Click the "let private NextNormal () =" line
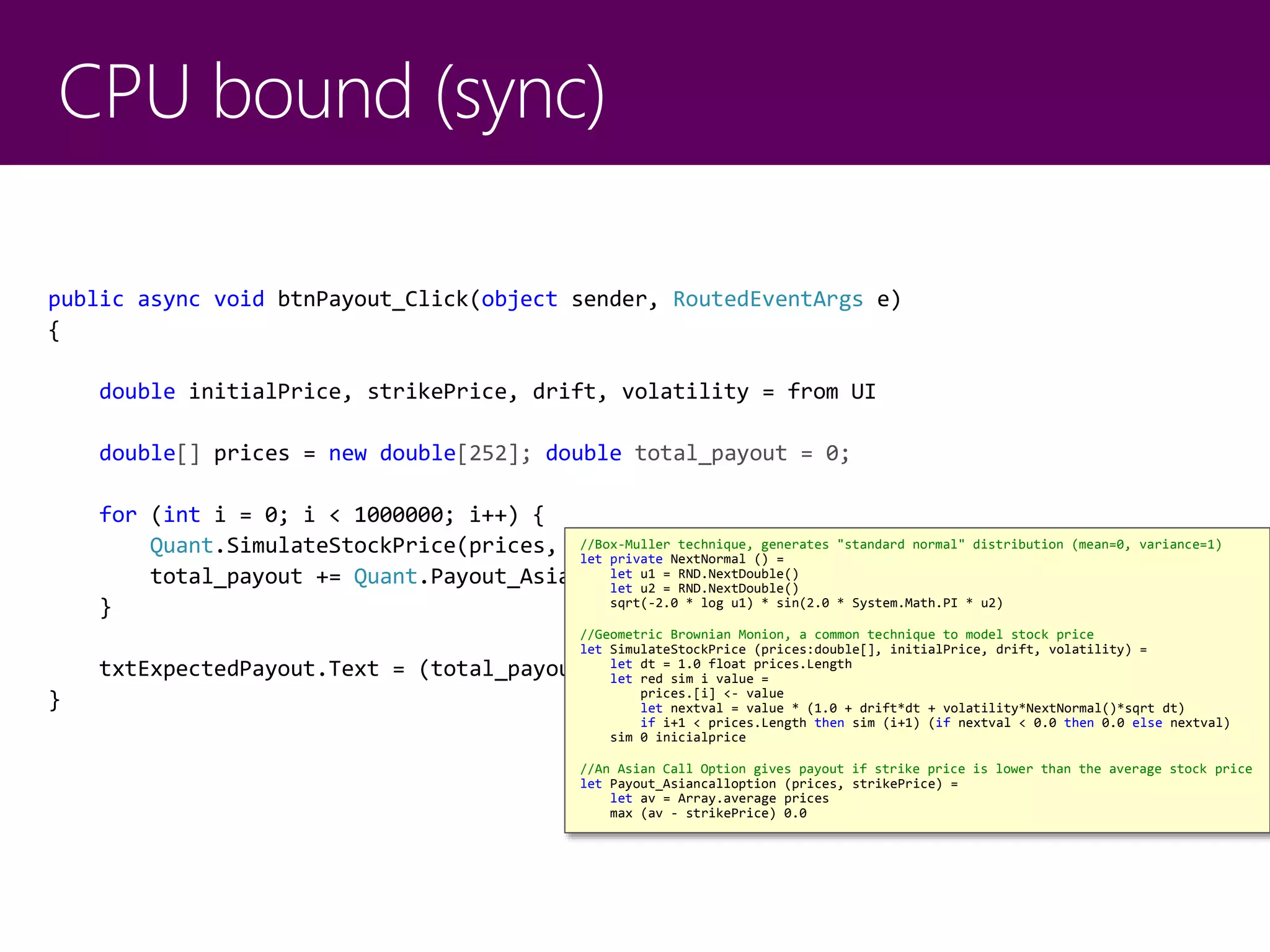Image resolution: width=1270 pixels, height=952 pixels. (682, 559)
